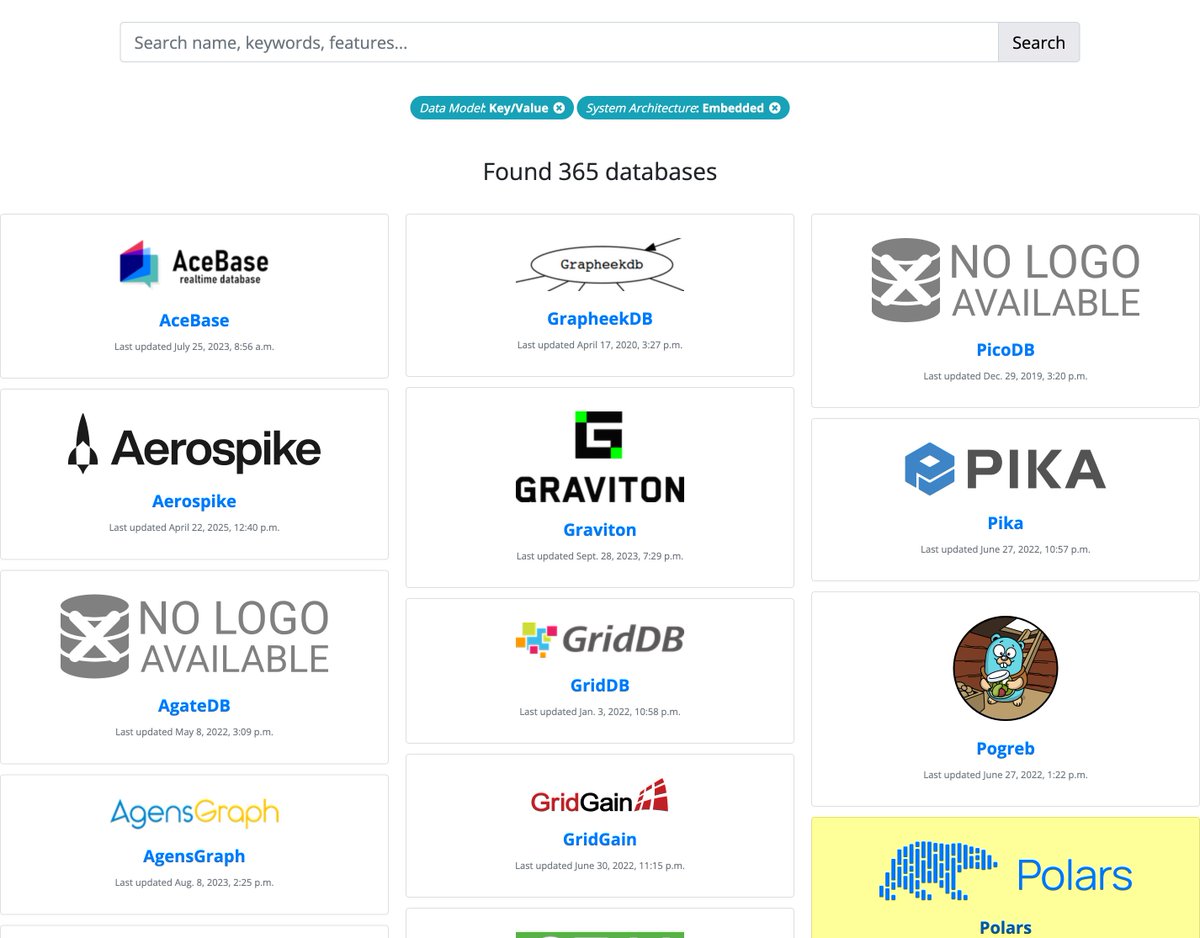
Task: Click the GridGain logo
Action: coord(600,795)
